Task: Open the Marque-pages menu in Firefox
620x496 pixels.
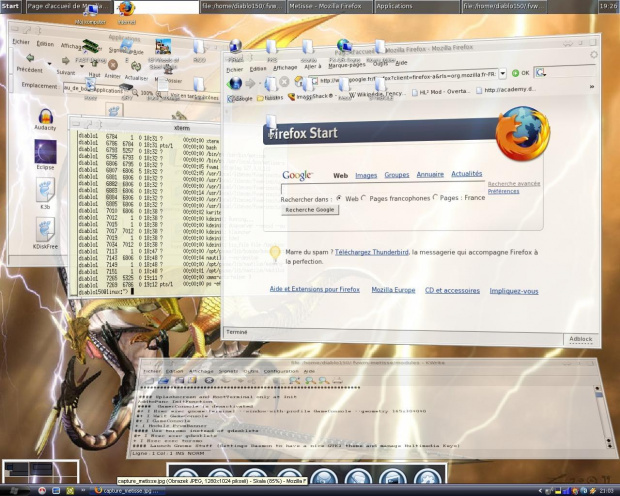Action: click(x=346, y=65)
